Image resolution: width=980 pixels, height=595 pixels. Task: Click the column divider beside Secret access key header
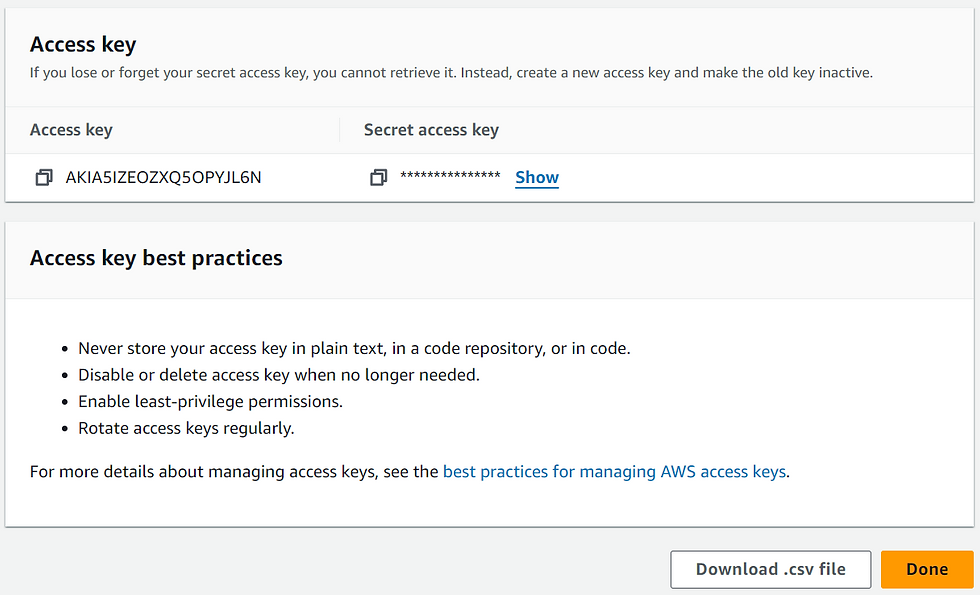(x=340, y=130)
